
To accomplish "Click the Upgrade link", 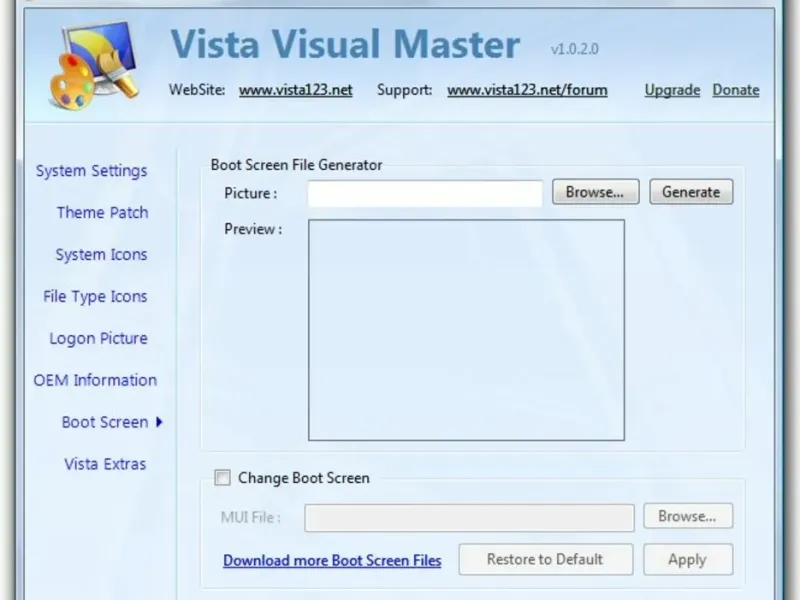I will [672, 90].
